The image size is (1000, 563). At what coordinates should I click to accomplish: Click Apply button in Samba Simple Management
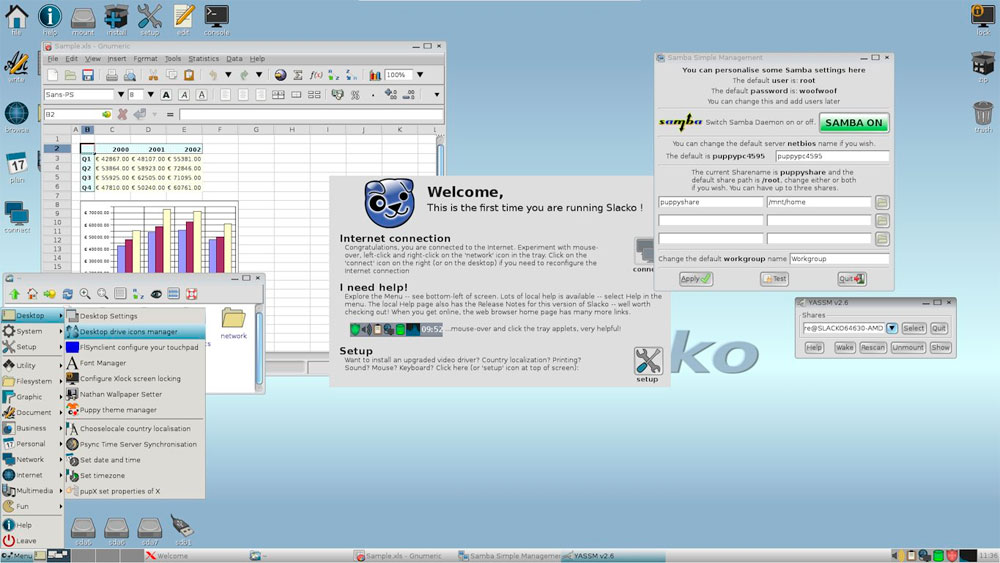click(x=696, y=279)
